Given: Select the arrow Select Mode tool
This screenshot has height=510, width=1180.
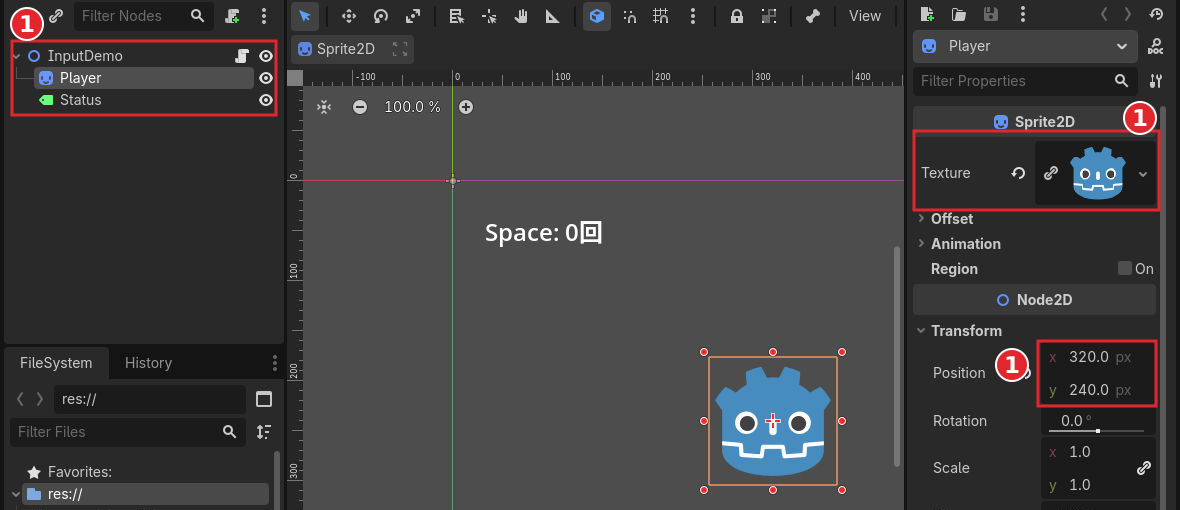Looking at the screenshot, I should (x=305, y=16).
